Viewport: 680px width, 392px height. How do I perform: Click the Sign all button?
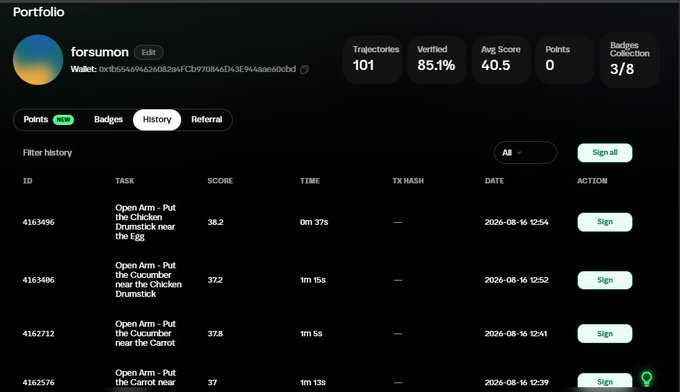pyautogui.click(x=605, y=153)
